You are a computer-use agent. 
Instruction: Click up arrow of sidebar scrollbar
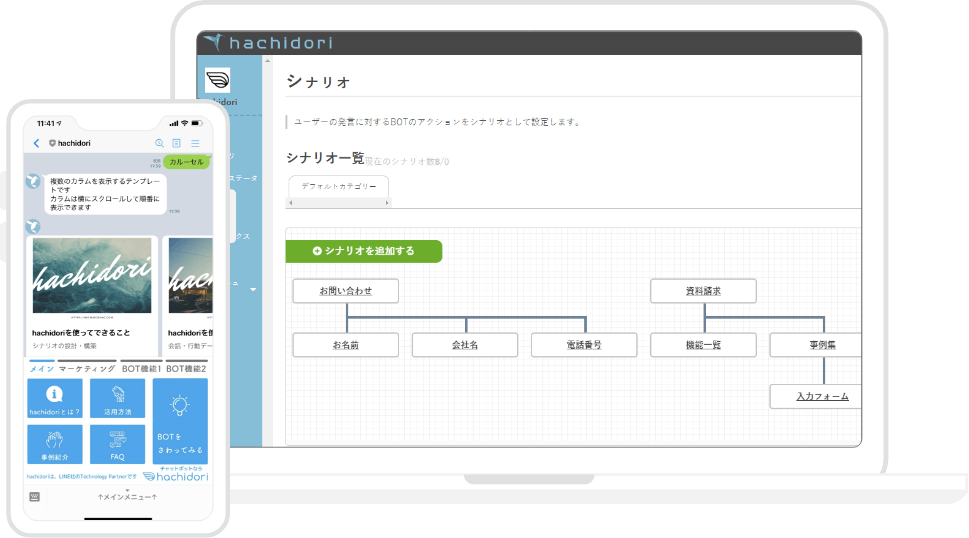(268, 61)
